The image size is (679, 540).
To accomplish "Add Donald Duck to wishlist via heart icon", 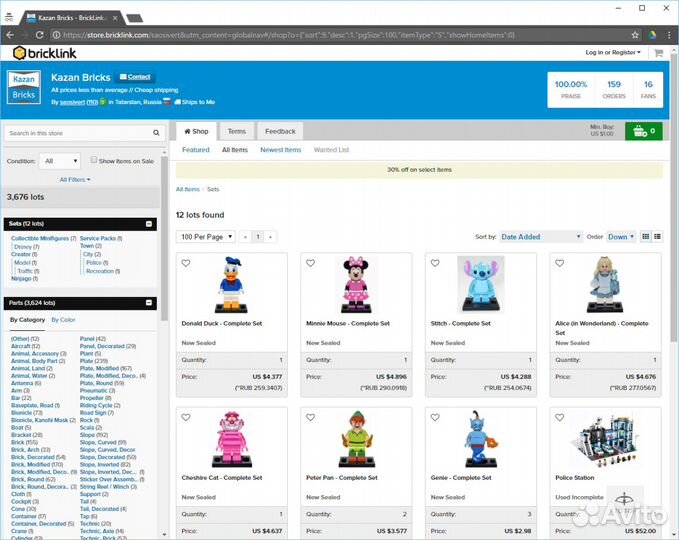I will (x=186, y=264).
